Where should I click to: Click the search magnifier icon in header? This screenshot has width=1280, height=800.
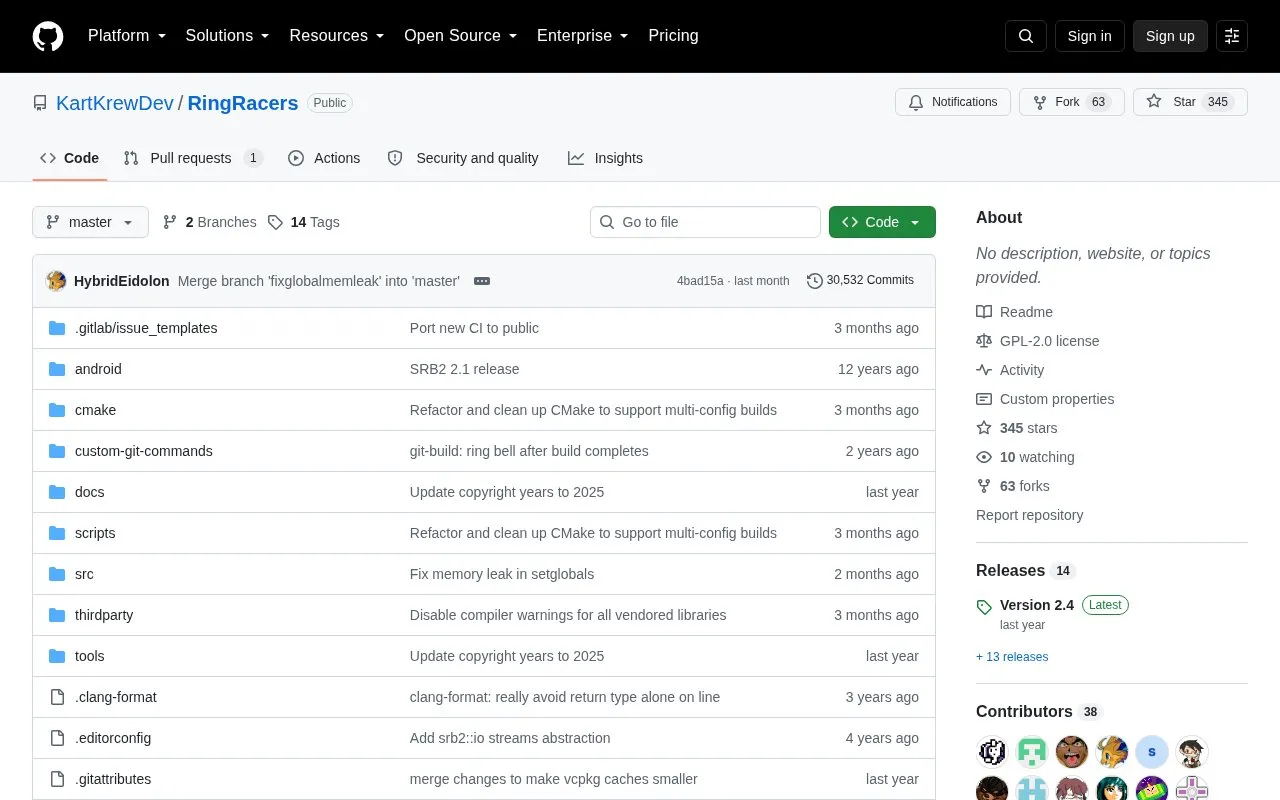point(1026,36)
